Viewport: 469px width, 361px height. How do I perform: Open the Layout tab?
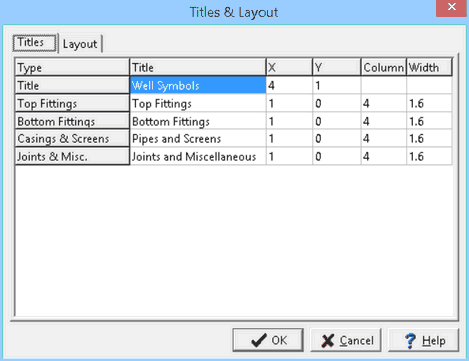tap(80, 44)
